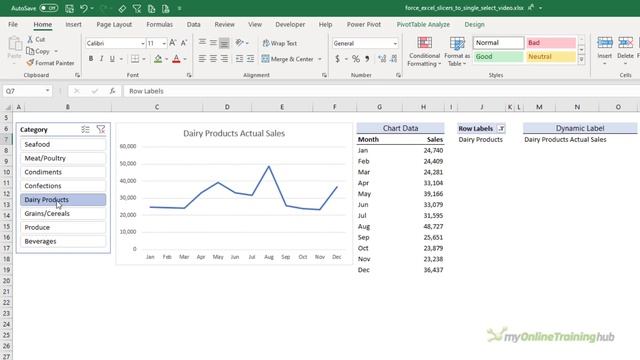Increase font size with large A
640x360 pixels.
173,43
